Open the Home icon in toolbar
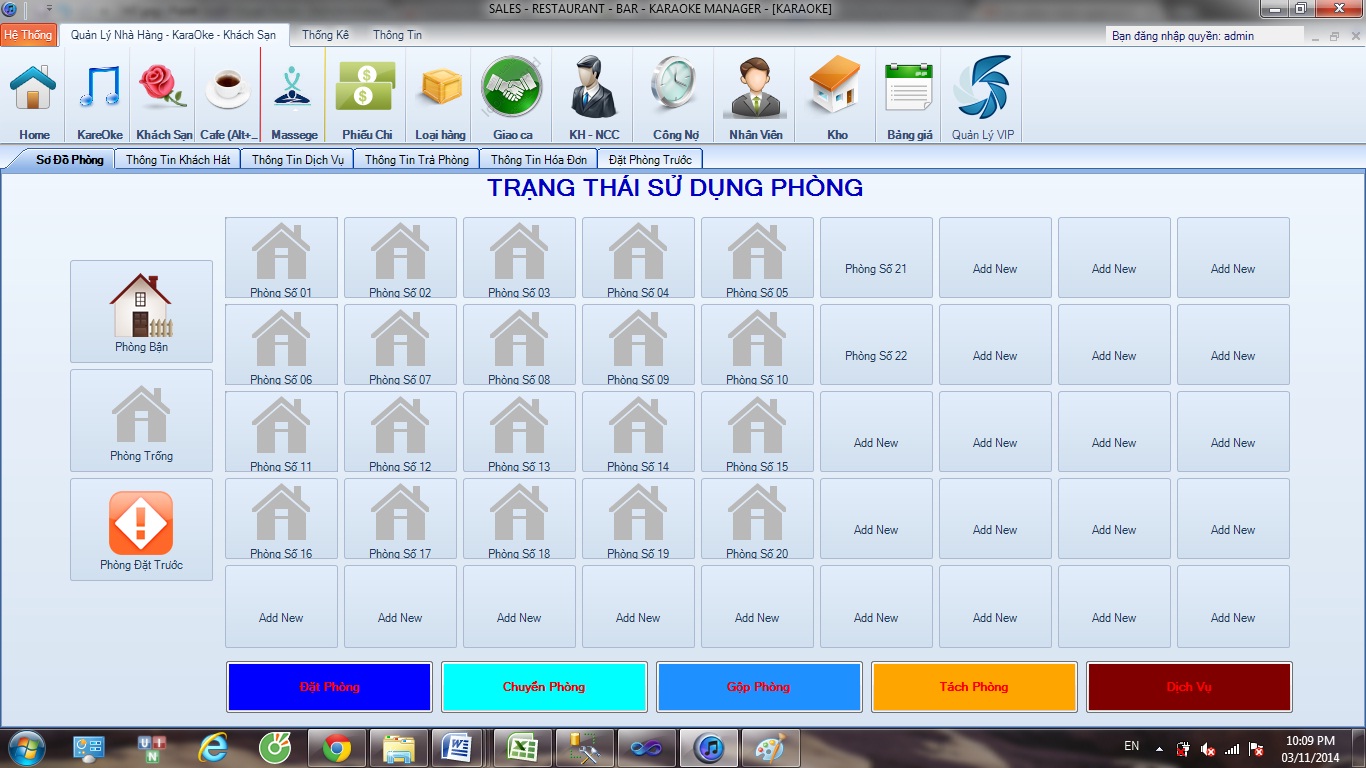 34,96
